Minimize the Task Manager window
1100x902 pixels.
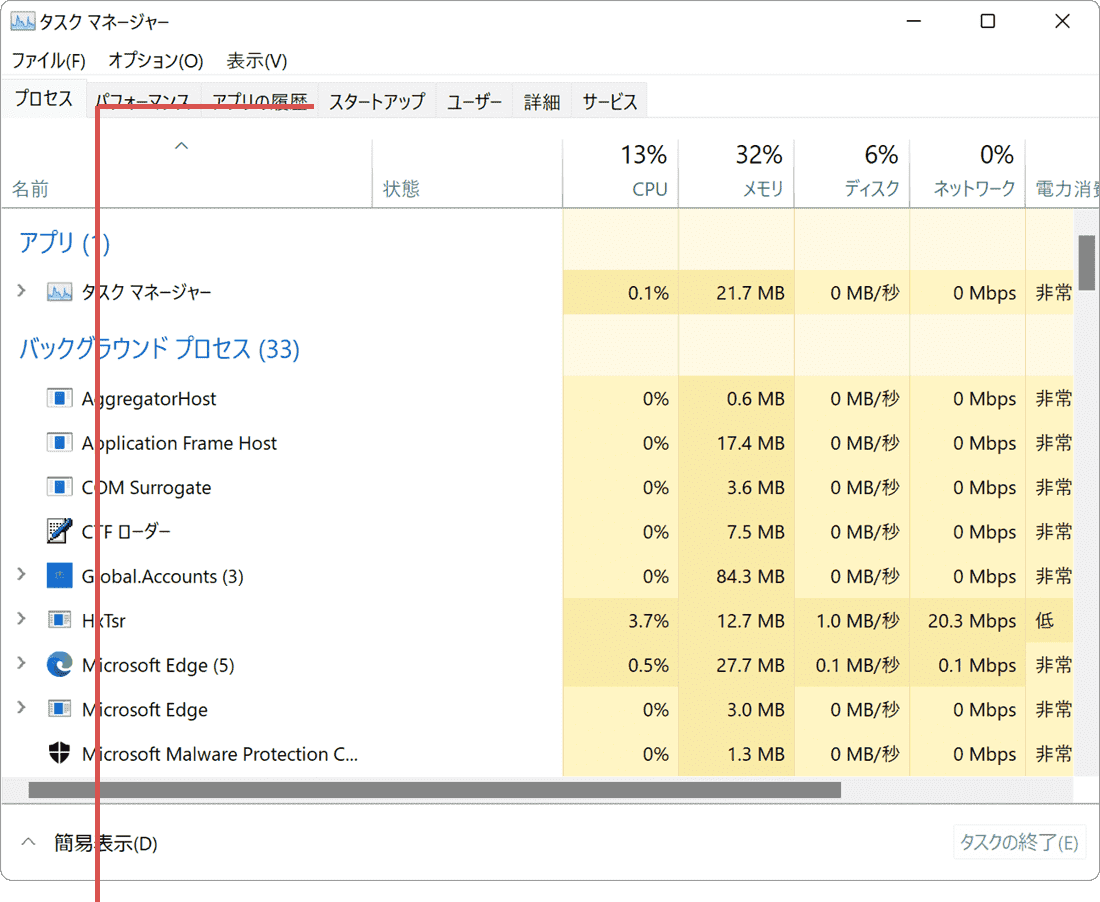[913, 21]
